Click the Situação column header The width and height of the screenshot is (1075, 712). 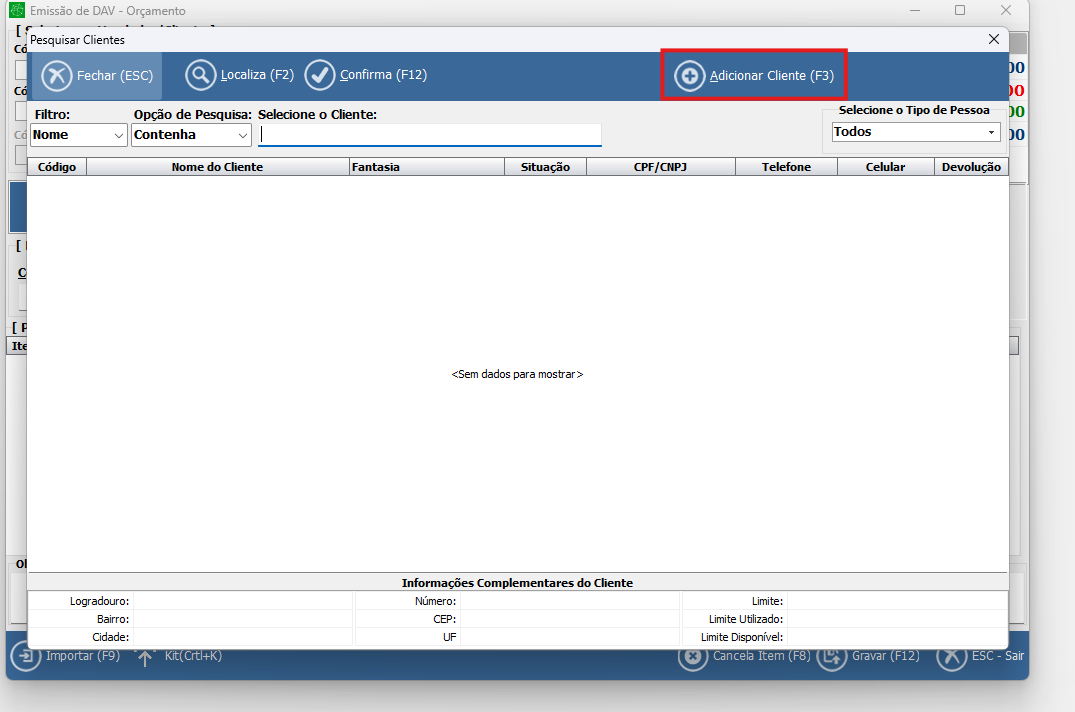pyautogui.click(x=545, y=167)
